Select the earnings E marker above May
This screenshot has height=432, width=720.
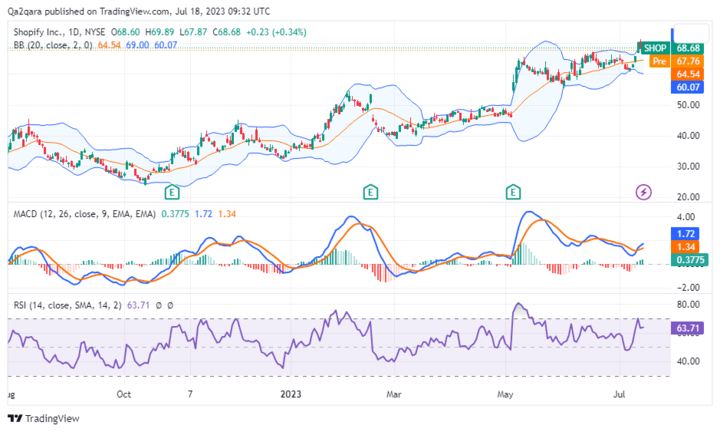click(x=513, y=192)
